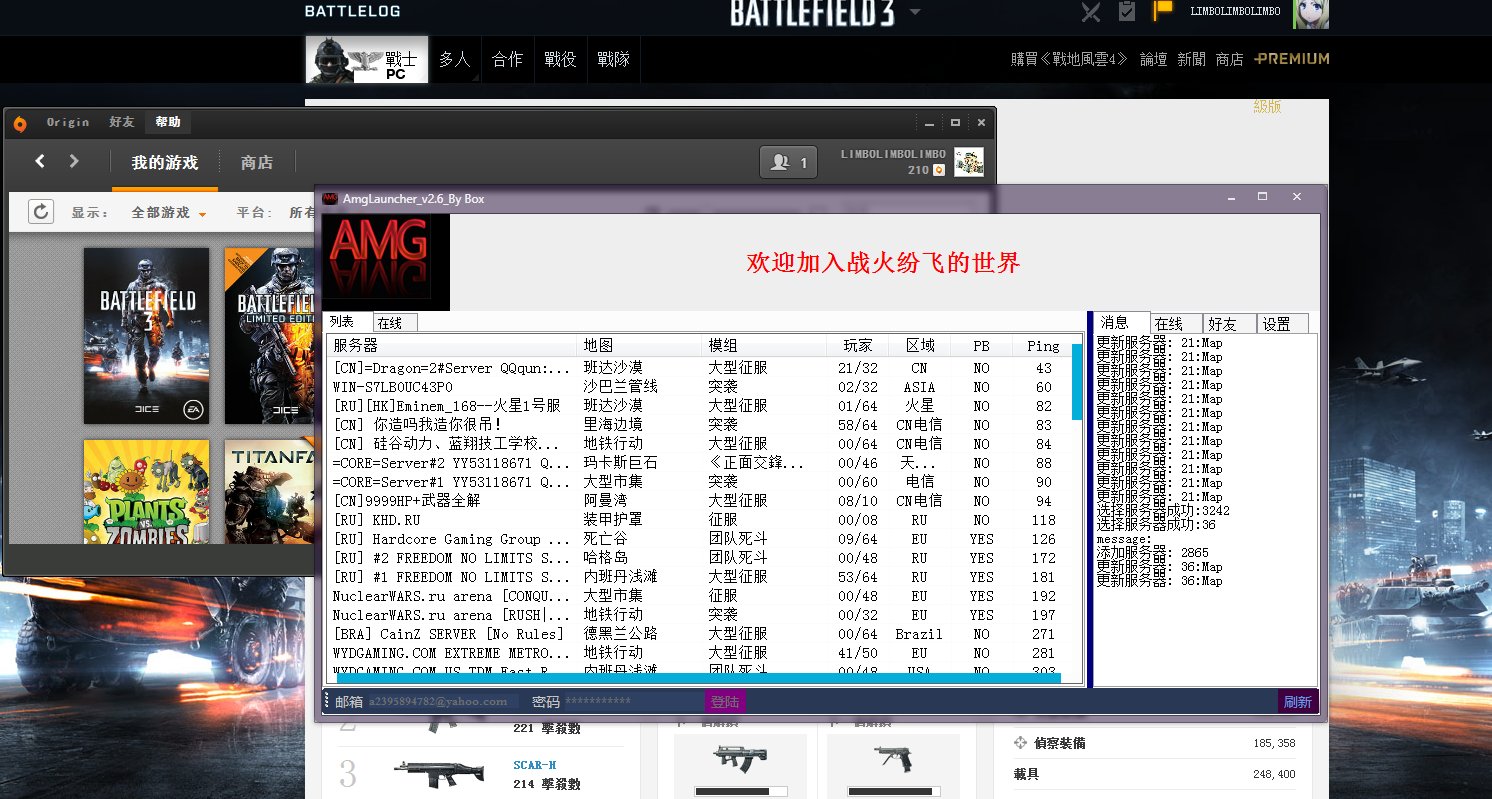
Task: Click Origin user avatar thumbnail
Action: pos(968,162)
